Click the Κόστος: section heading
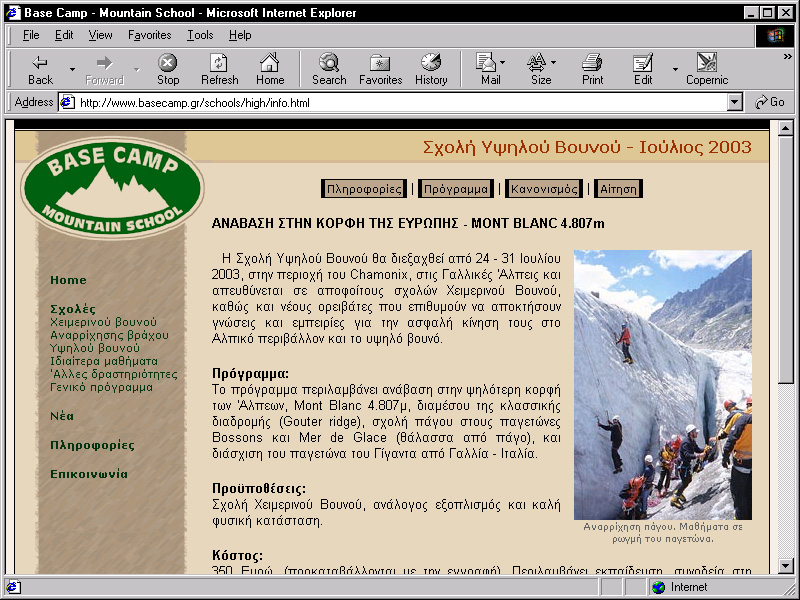This screenshot has height=600, width=800. click(237, 555)
